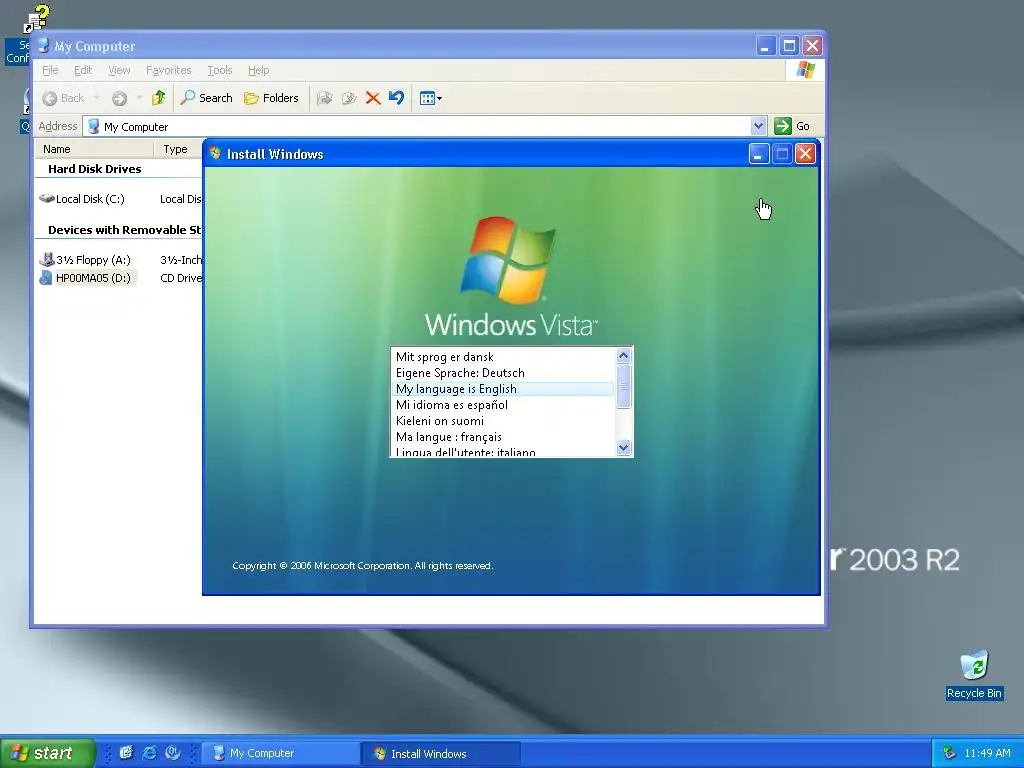Viewport: 1024px width, 768px height.
Task: Select HP00MA05 (D:) CD drive
Action: [86, 278]
